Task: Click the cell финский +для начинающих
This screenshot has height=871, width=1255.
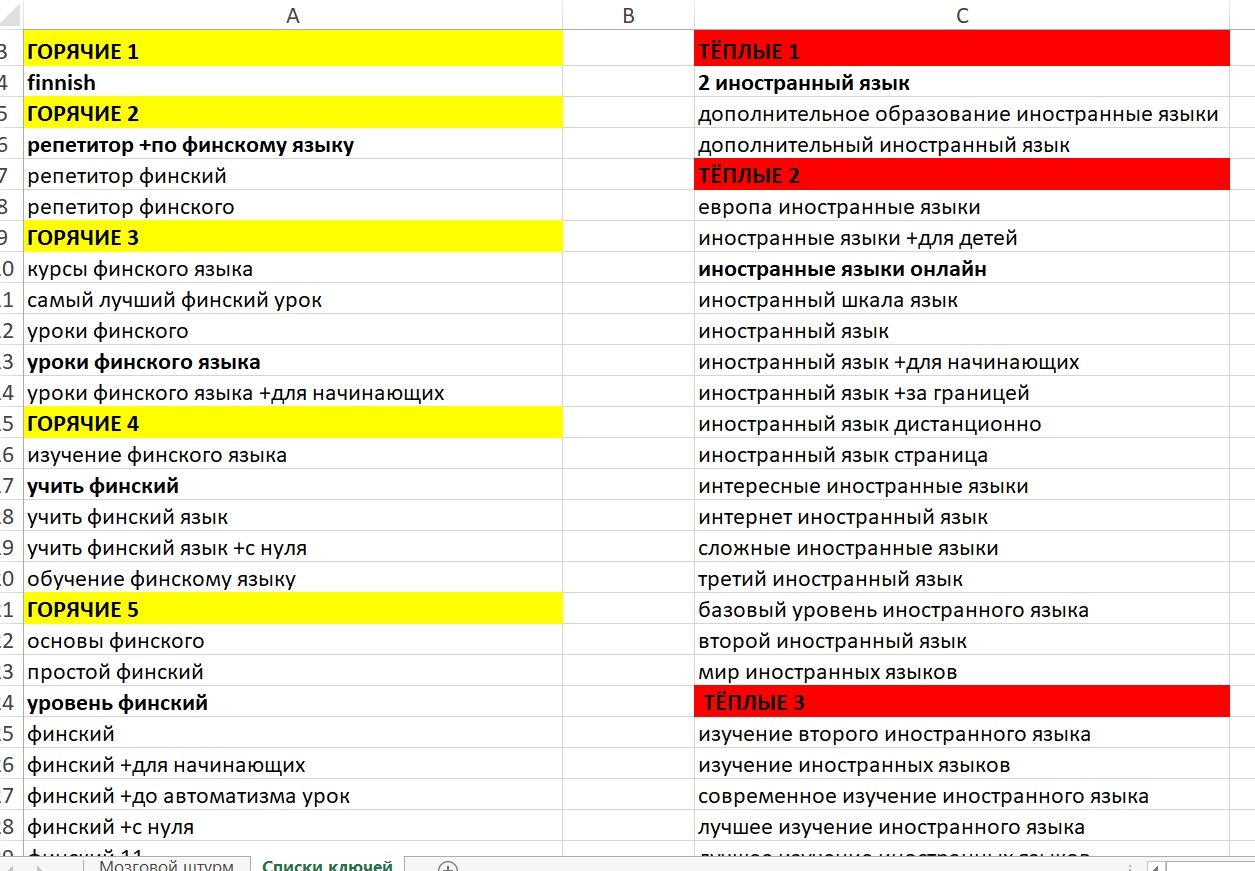Action: tap(293, 764)
